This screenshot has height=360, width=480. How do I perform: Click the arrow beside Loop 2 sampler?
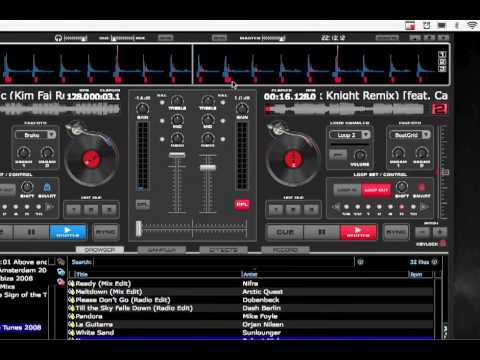tap(366, 135)
